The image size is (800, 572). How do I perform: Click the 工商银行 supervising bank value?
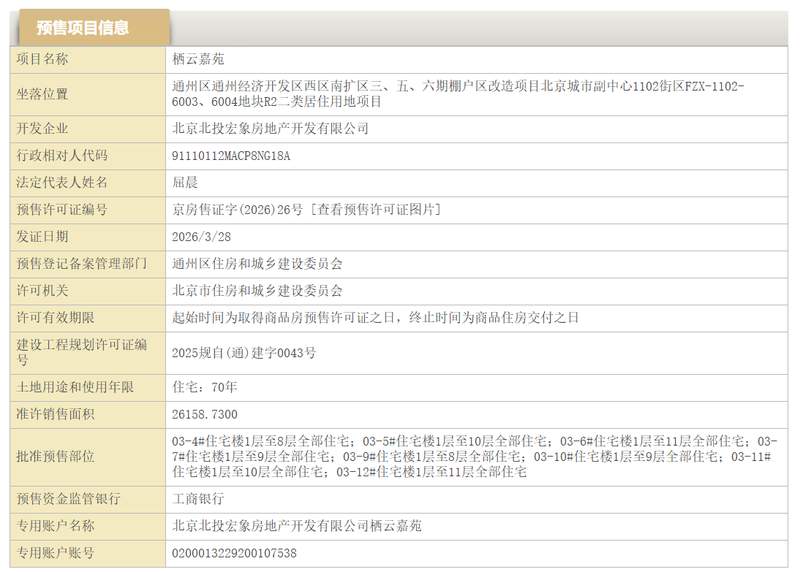pos(198,497)
